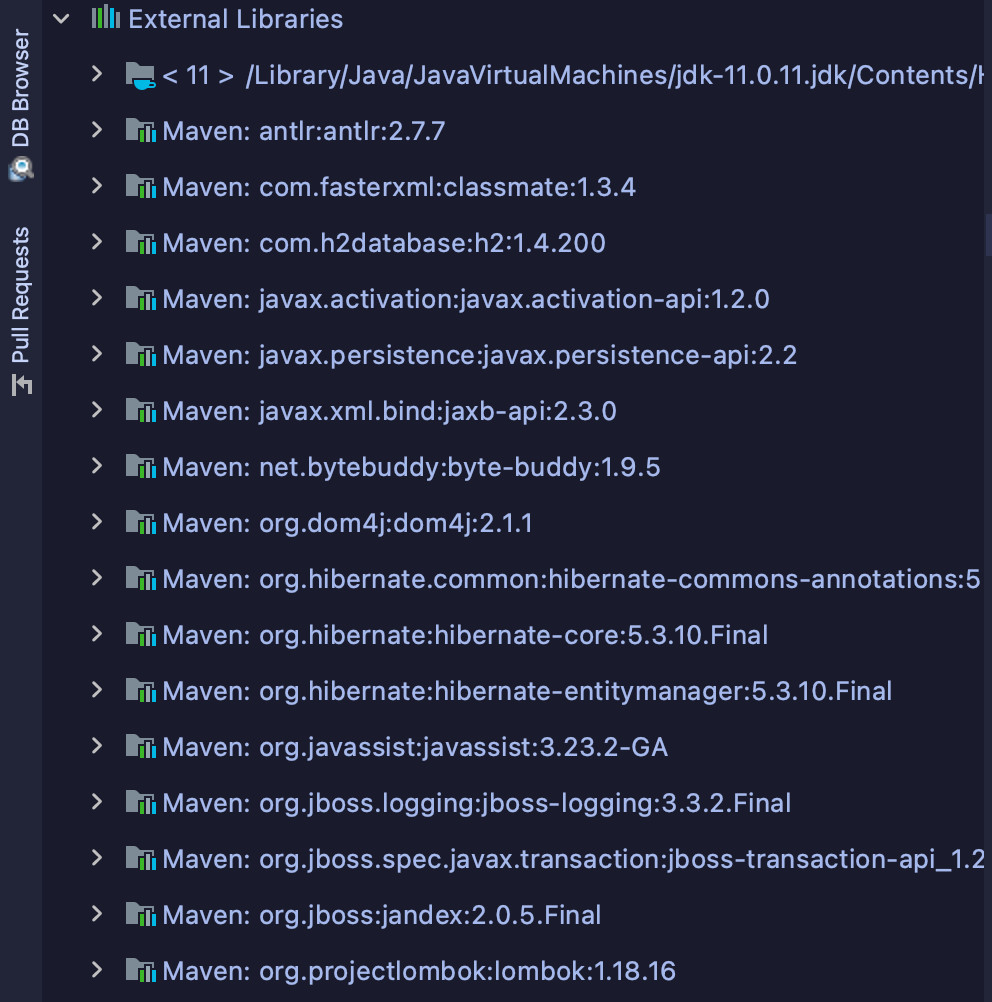Click the lombok library icon

click(x=140, y=970)
